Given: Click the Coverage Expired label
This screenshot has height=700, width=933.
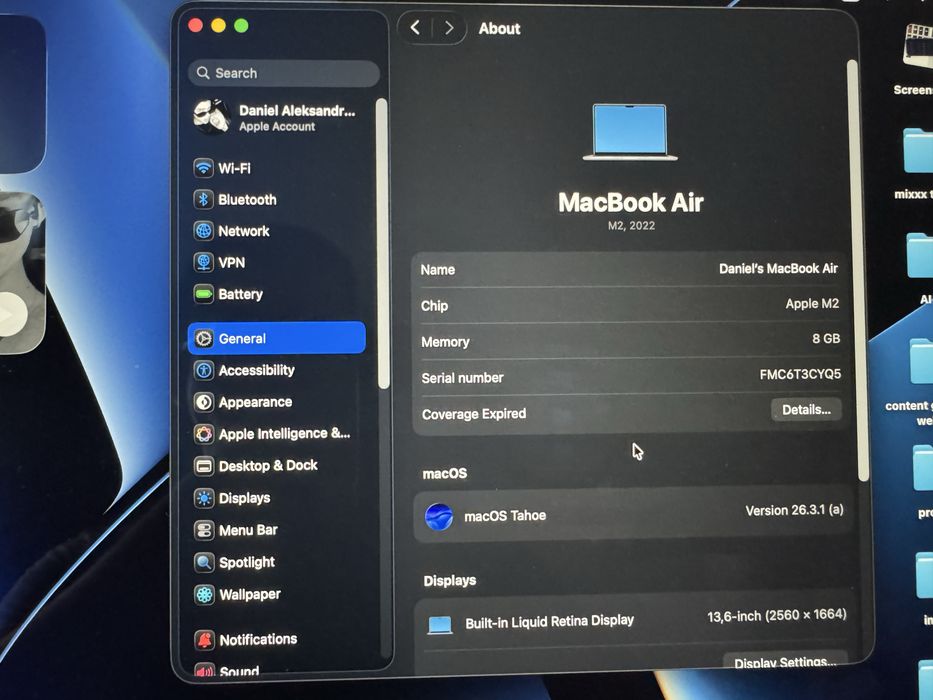Looking at the screenshot, I should pos(474,414).
